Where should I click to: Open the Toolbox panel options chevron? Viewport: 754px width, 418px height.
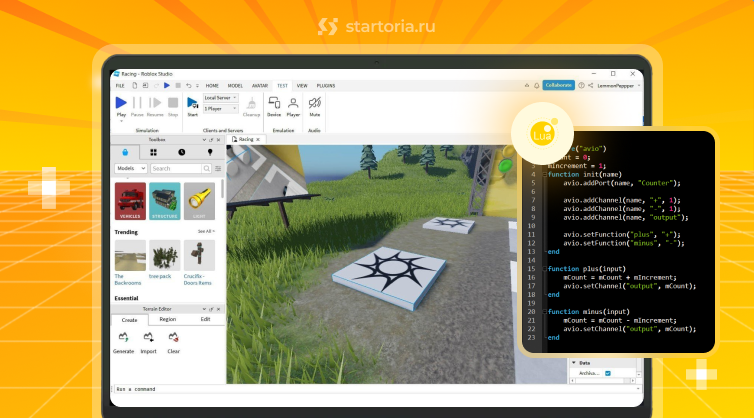204,139
